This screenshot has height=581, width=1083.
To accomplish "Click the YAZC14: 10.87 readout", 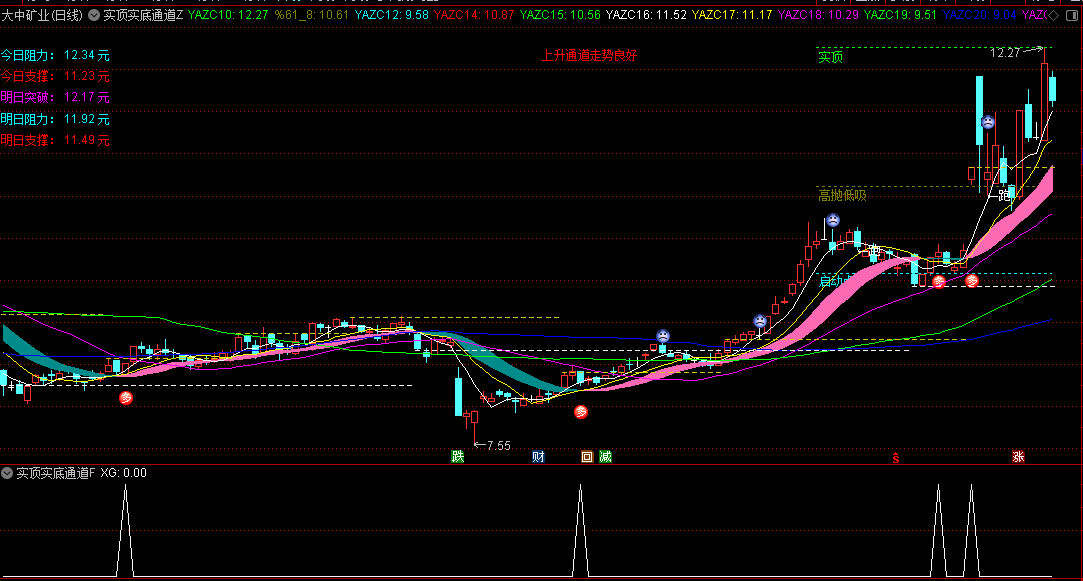I will point(474,15).
